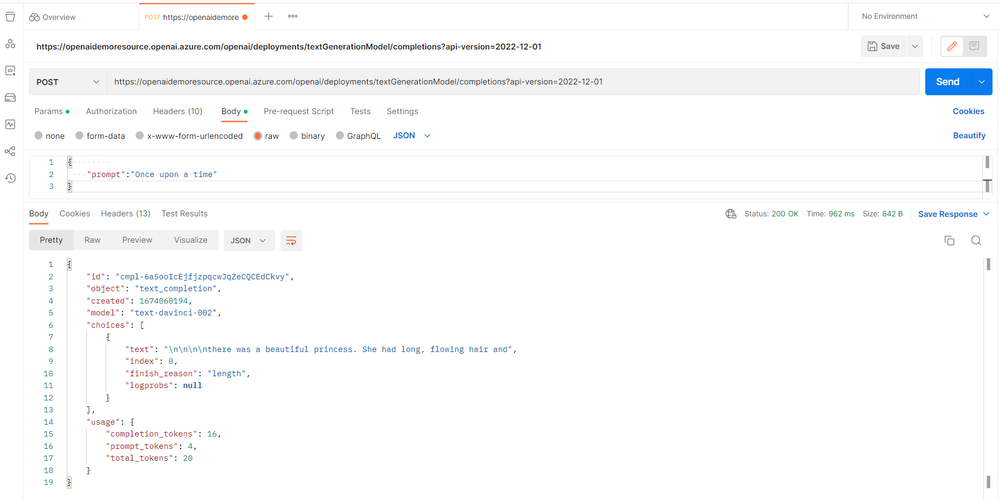Click the pencil edit icon
The width and height of the screenshot is (999, 500).
952,46
